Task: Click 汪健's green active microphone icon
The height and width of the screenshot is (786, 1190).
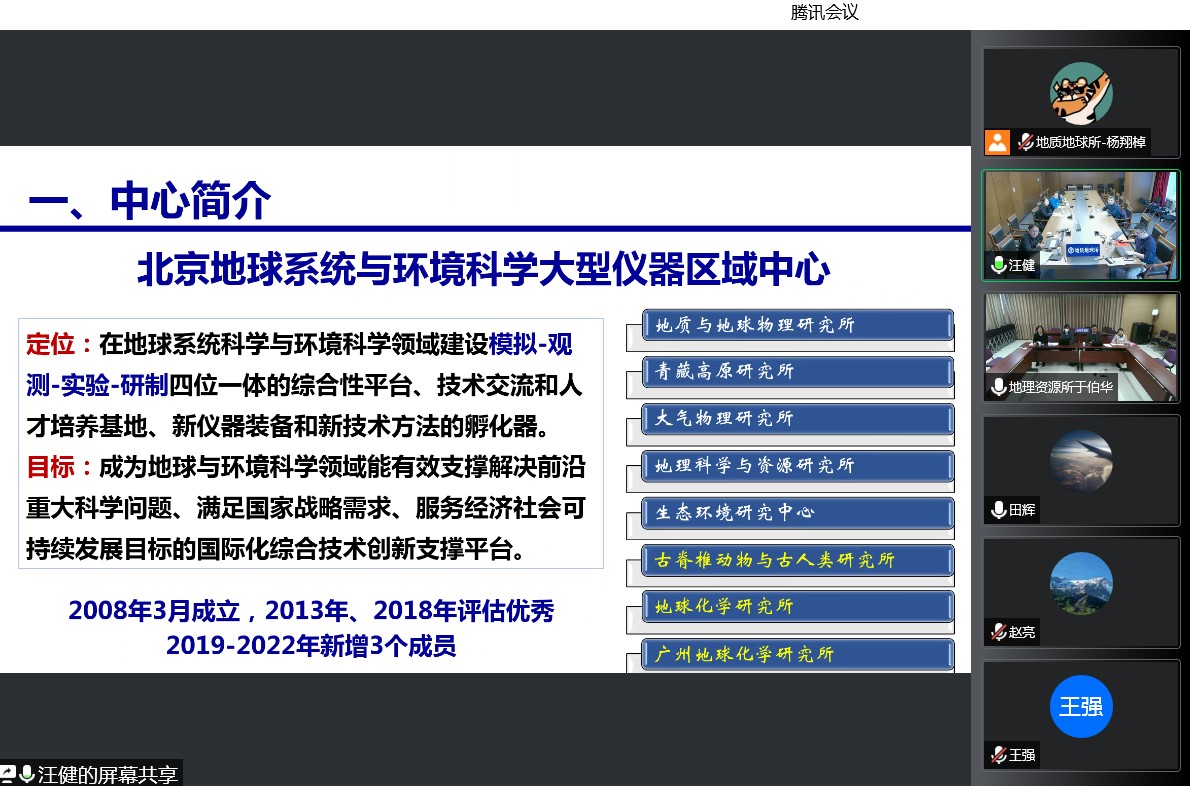Action: (x=998, y=265)
